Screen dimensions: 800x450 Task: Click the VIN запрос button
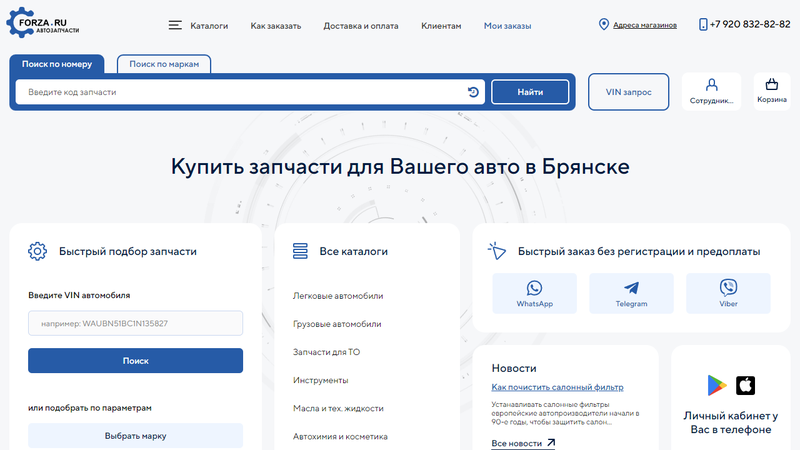click(x=628, y=92)
